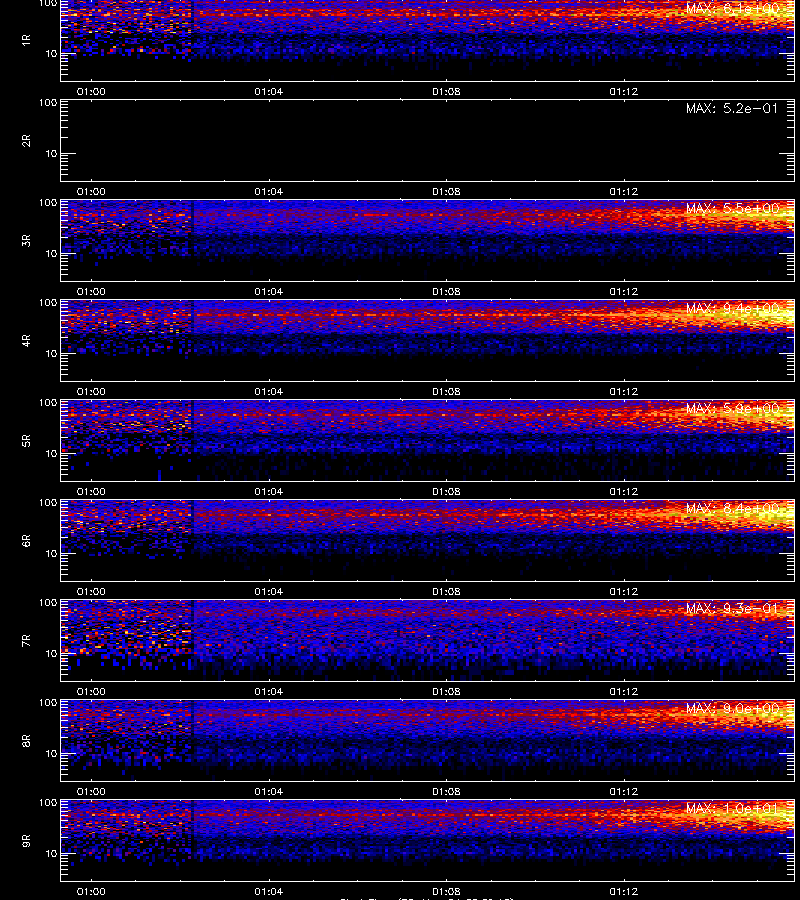
Task: Click the 01:00 time tick below panel 5R
Action: pyautogui.click(x=91, y=492)
